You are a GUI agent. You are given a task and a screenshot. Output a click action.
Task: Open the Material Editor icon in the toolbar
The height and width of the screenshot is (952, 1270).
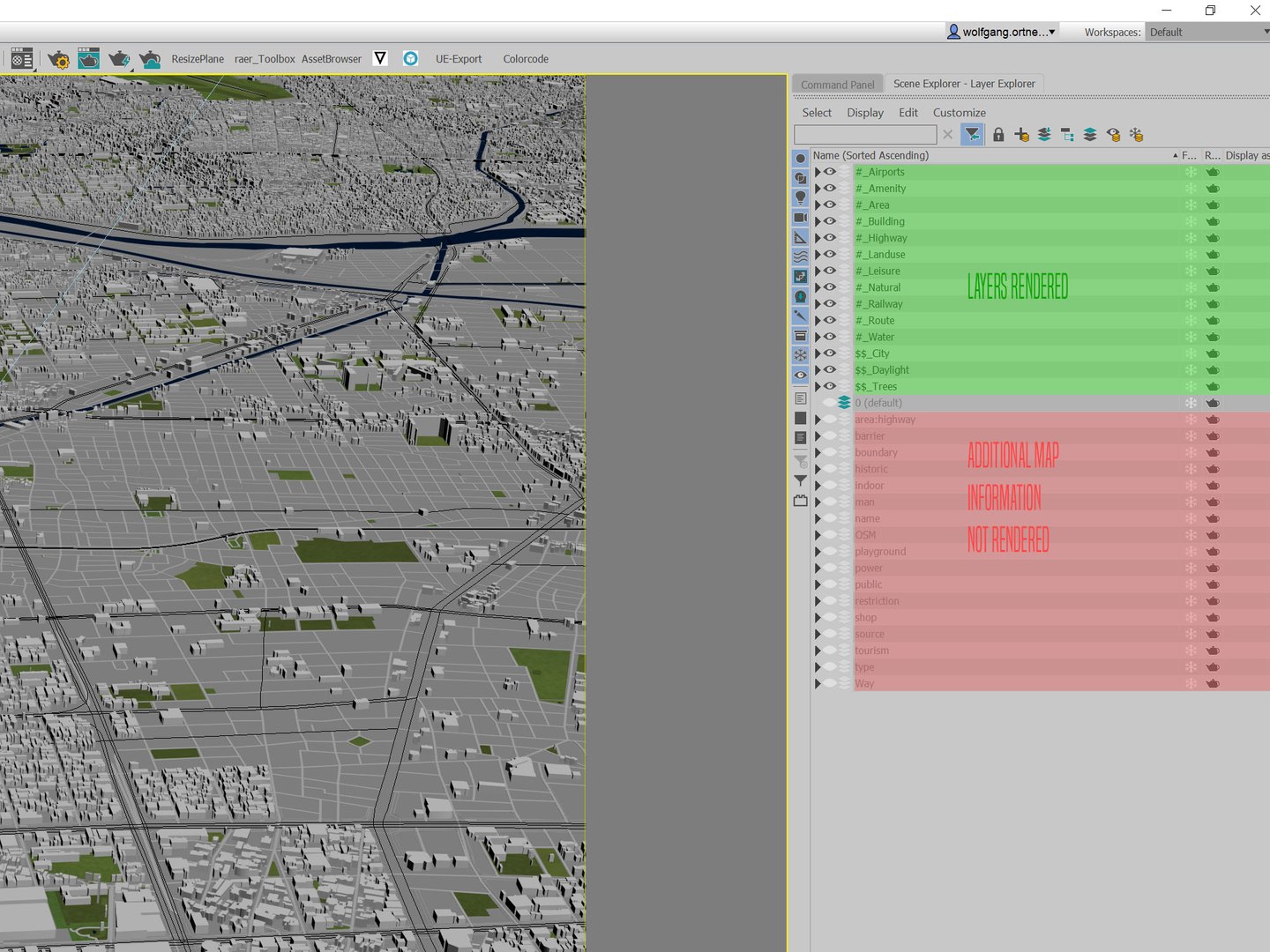[22, 58]
